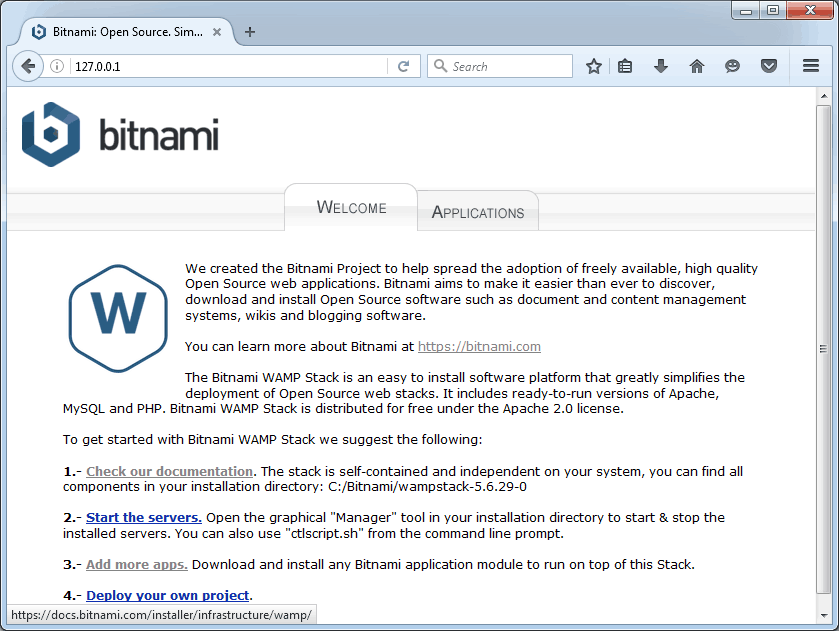Bookmark this page with the star icon

pyautogui.click(x=593, y=66)
